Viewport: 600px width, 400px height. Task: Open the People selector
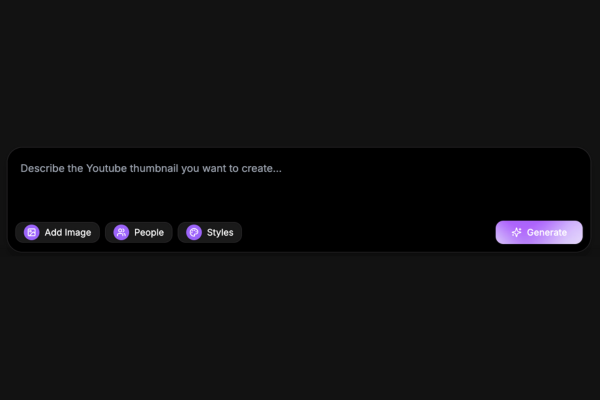point(139,232)
